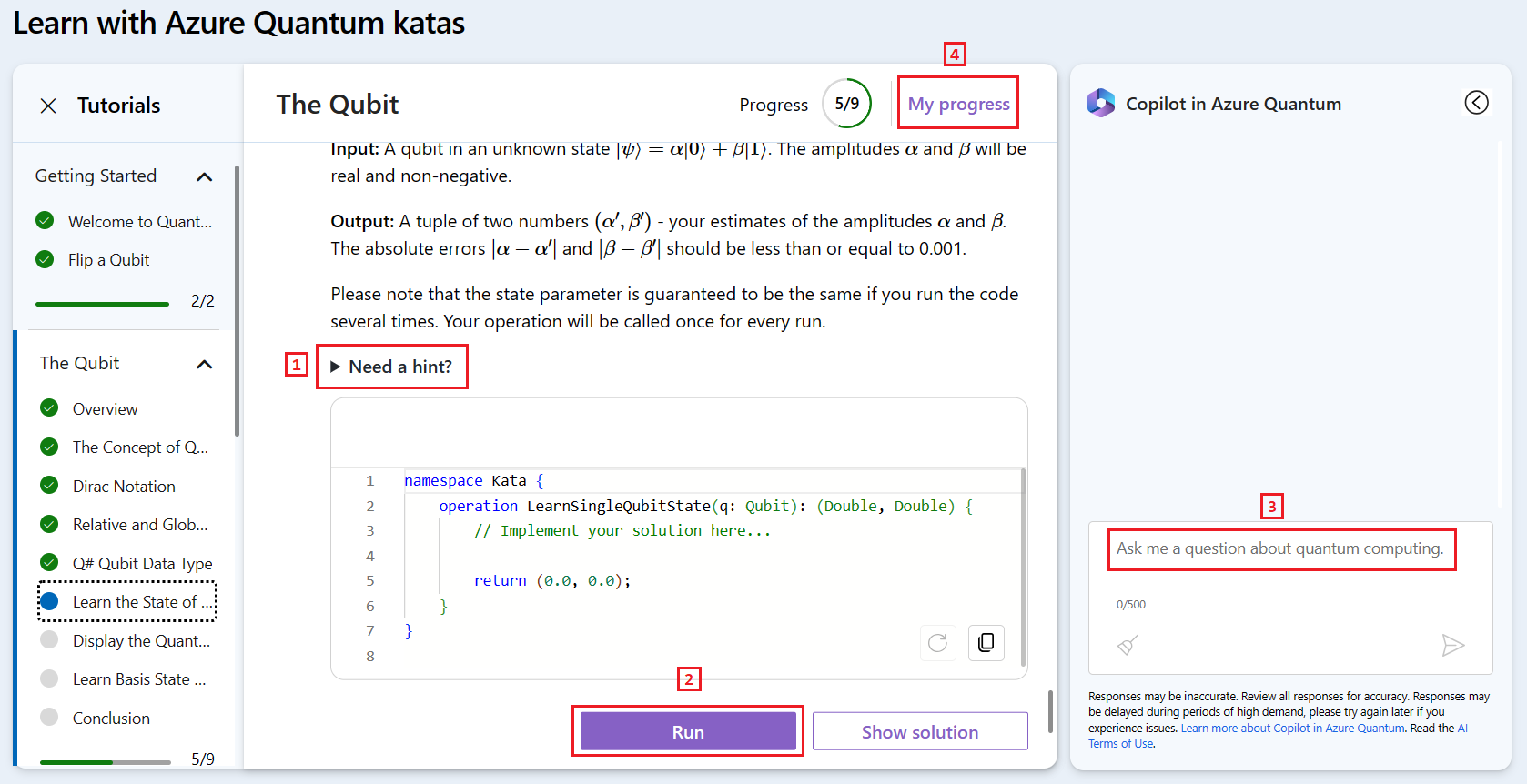Click the green checkmark next to Q# Qubit Data Type

[x=49, y=562]
